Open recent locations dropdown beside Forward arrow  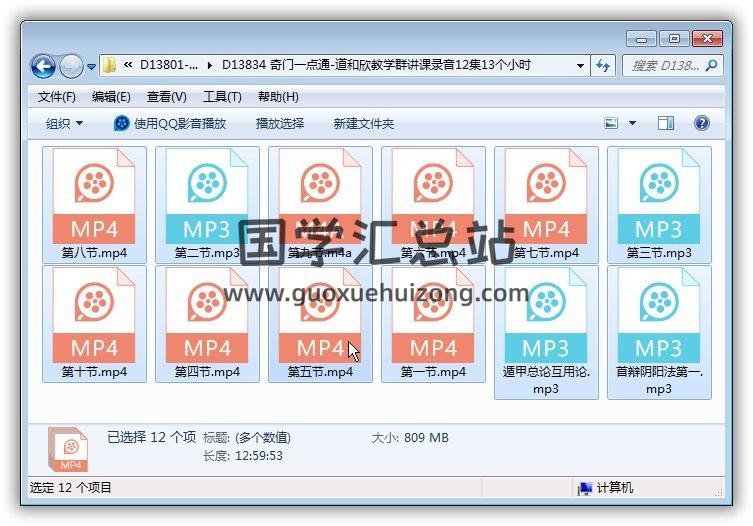[91, 67]
